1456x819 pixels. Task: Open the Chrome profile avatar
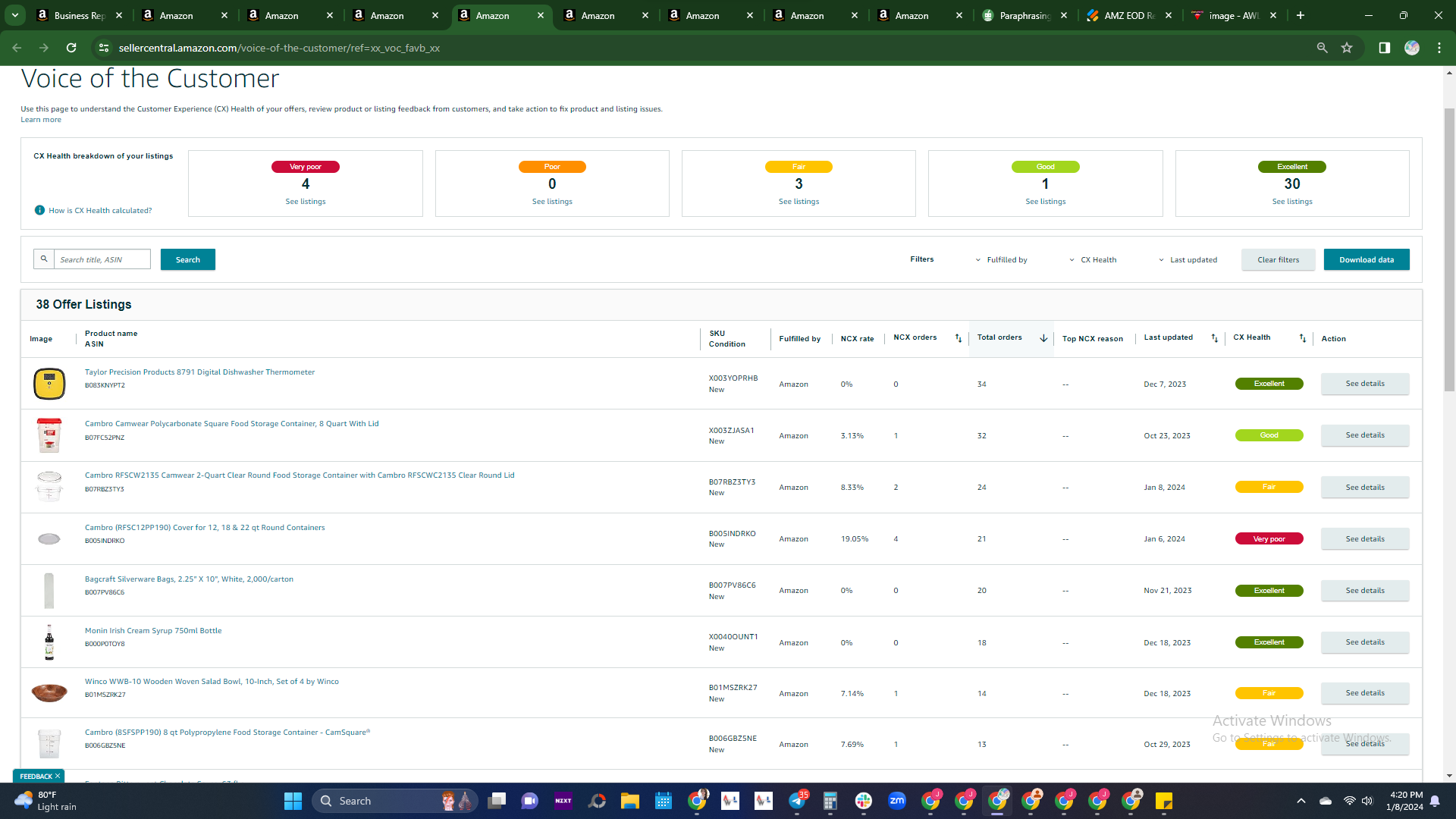point(1411,48)
